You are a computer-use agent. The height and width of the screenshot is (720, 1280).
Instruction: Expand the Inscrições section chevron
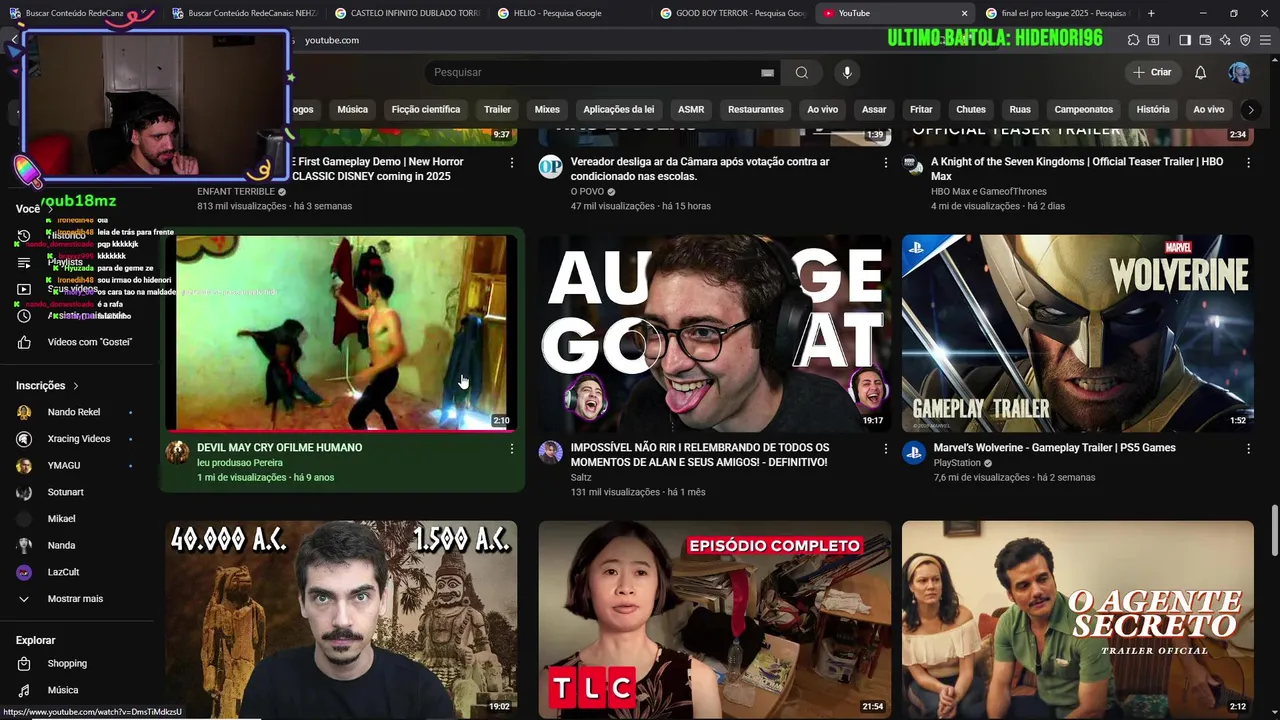point(75,386)
